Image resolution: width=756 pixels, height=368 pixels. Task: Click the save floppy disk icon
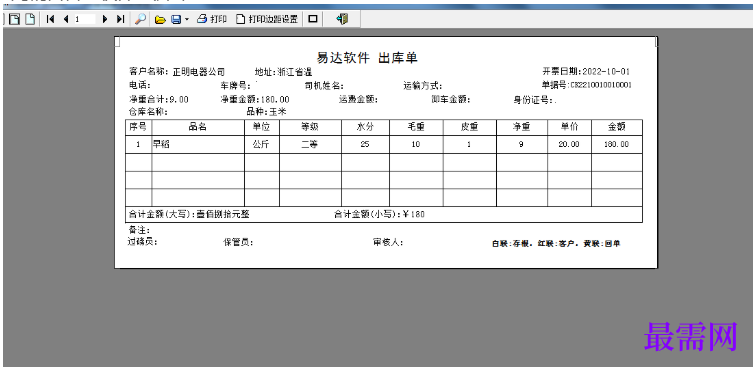point(176,20)
